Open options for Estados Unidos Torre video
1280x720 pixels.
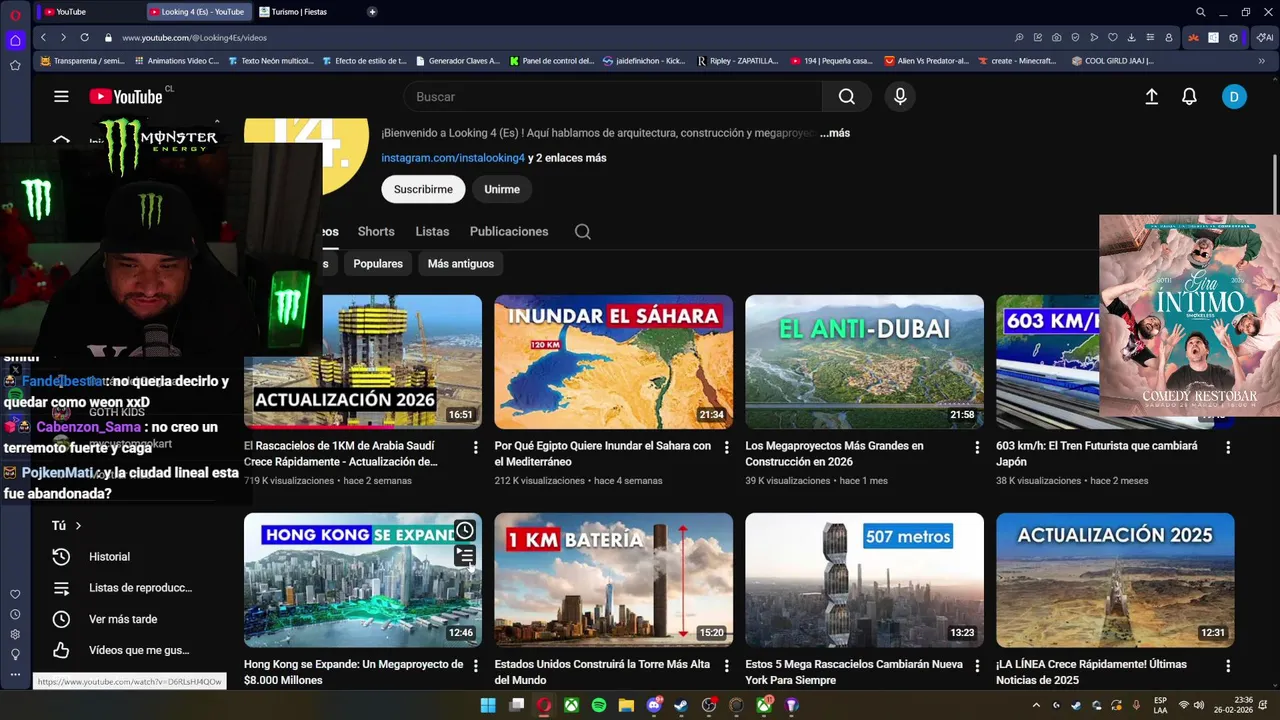pyautogui.click(x=727, y=665)
